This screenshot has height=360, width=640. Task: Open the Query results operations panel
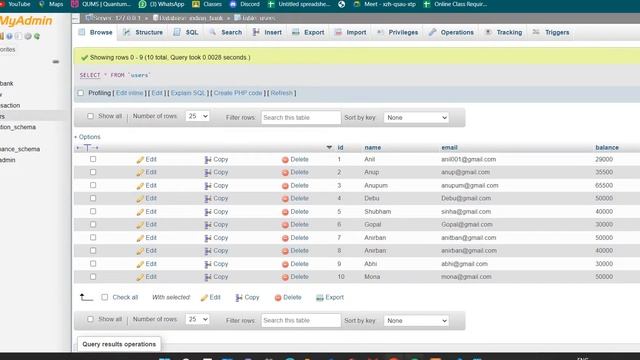(119, 344)
